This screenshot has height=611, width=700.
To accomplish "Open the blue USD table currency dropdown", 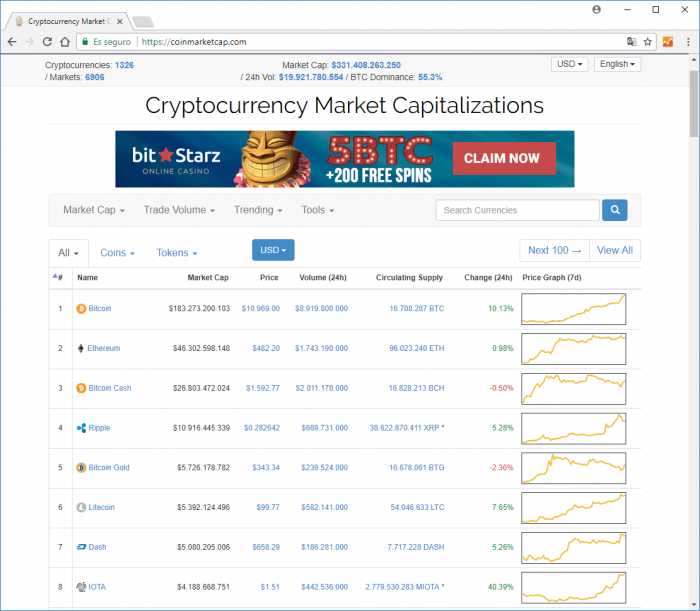I will [x=273, y=250].
